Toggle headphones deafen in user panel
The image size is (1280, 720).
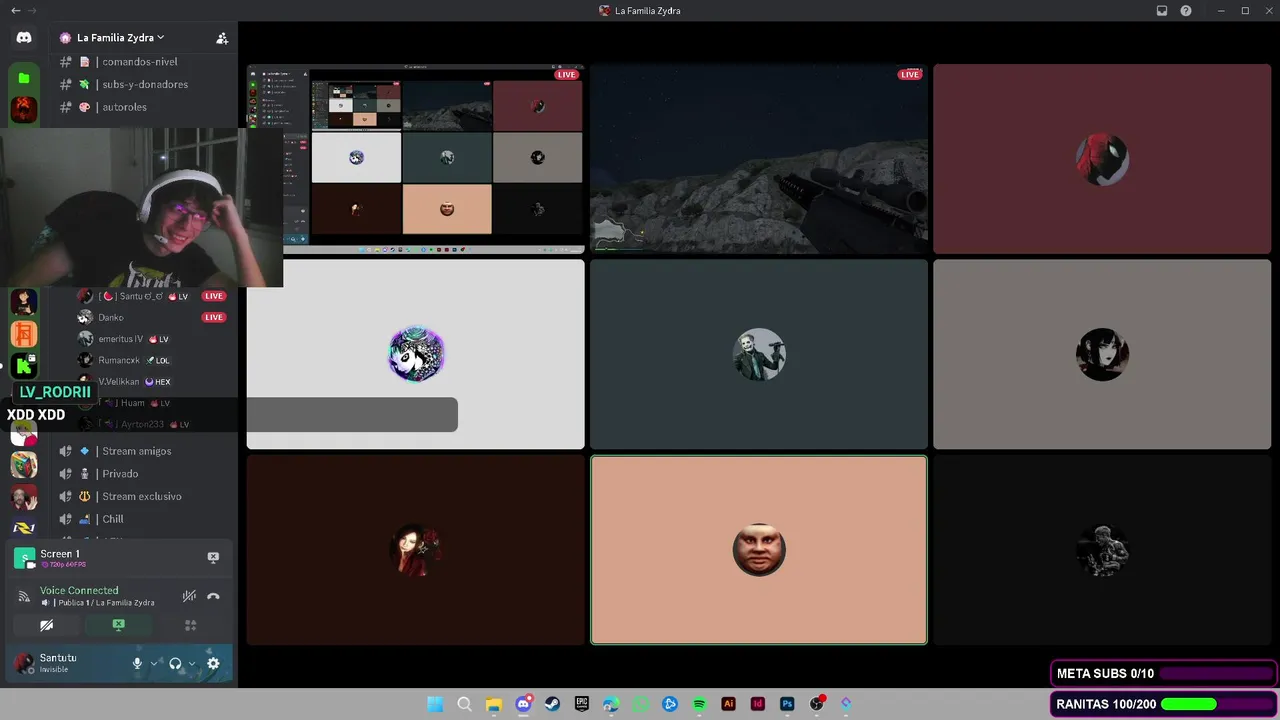click(175, 663)
